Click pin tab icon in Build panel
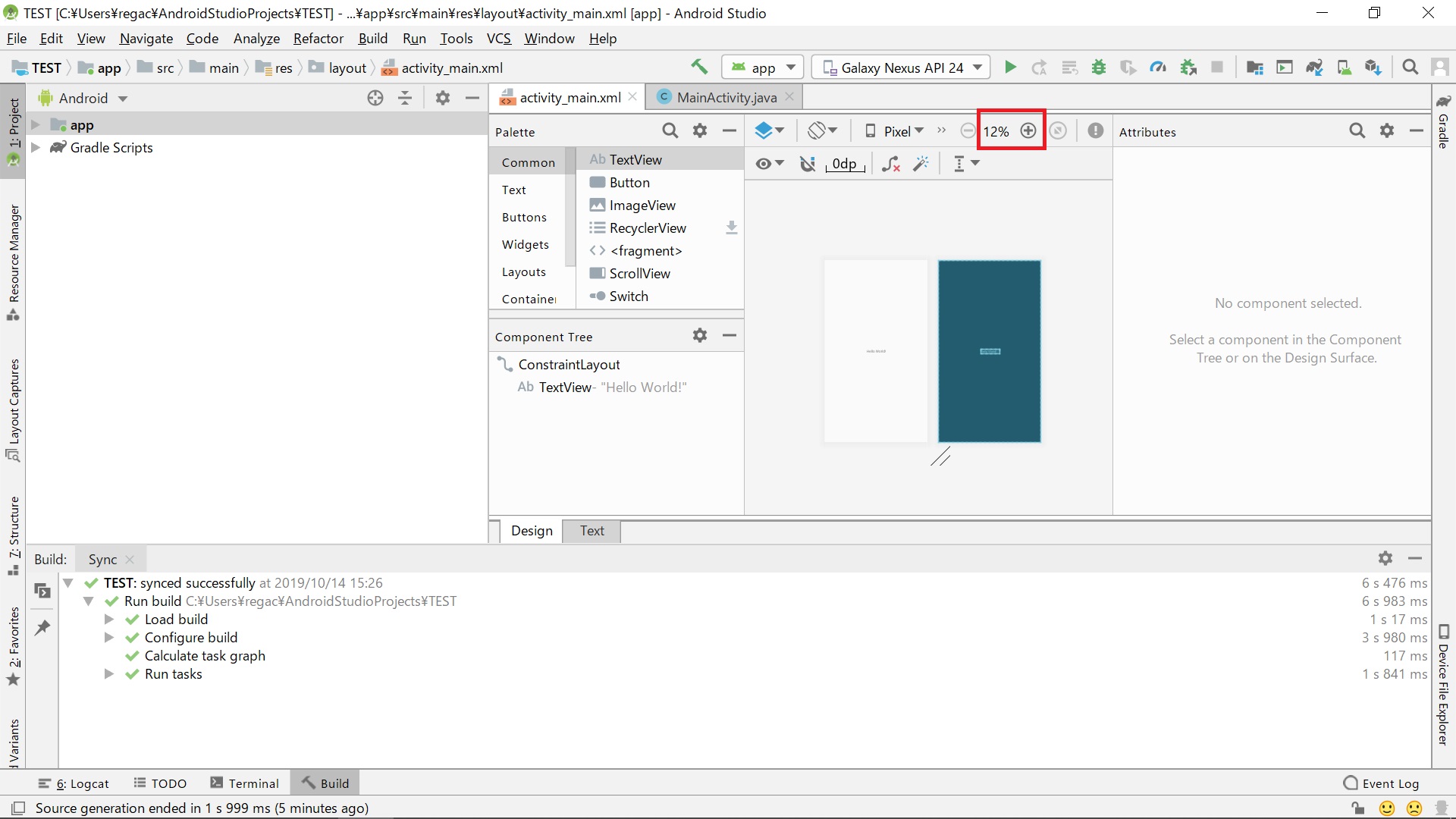The width and height of the screenshot is (1456, 819). 42,627
